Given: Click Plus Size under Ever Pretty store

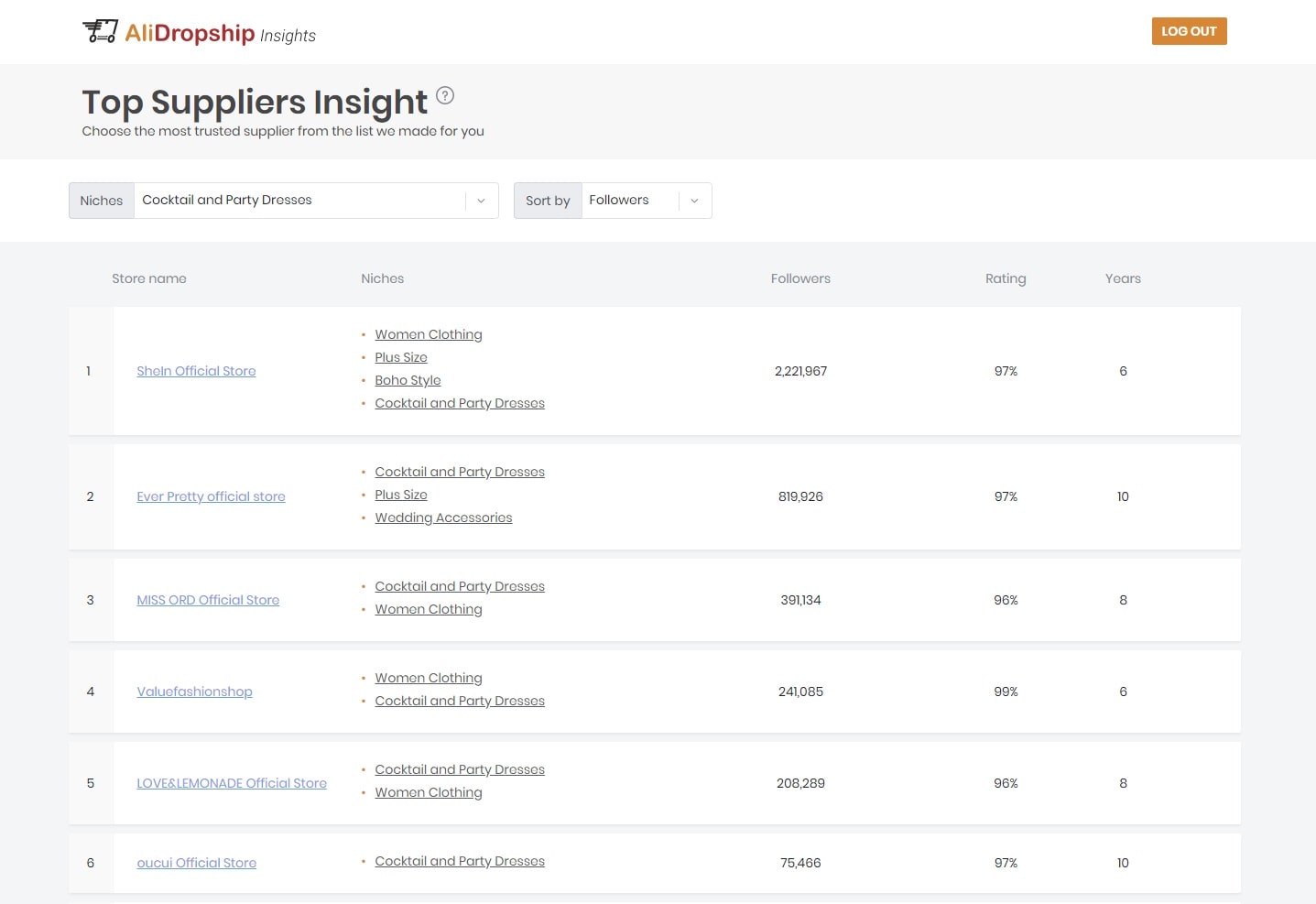Looking at the screenshot, I should 401,495.
